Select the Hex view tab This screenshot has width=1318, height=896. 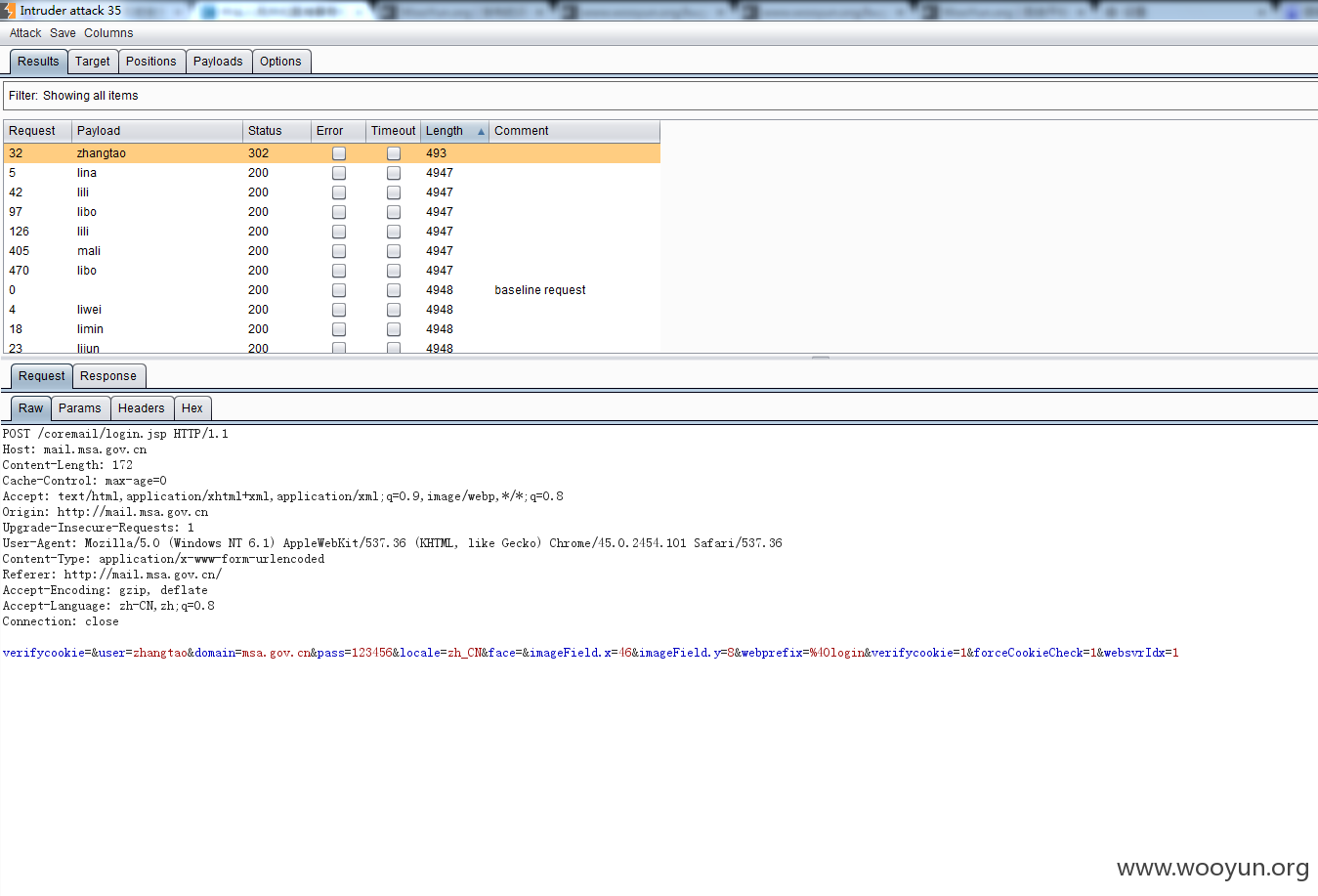click(x=192, y=408)
